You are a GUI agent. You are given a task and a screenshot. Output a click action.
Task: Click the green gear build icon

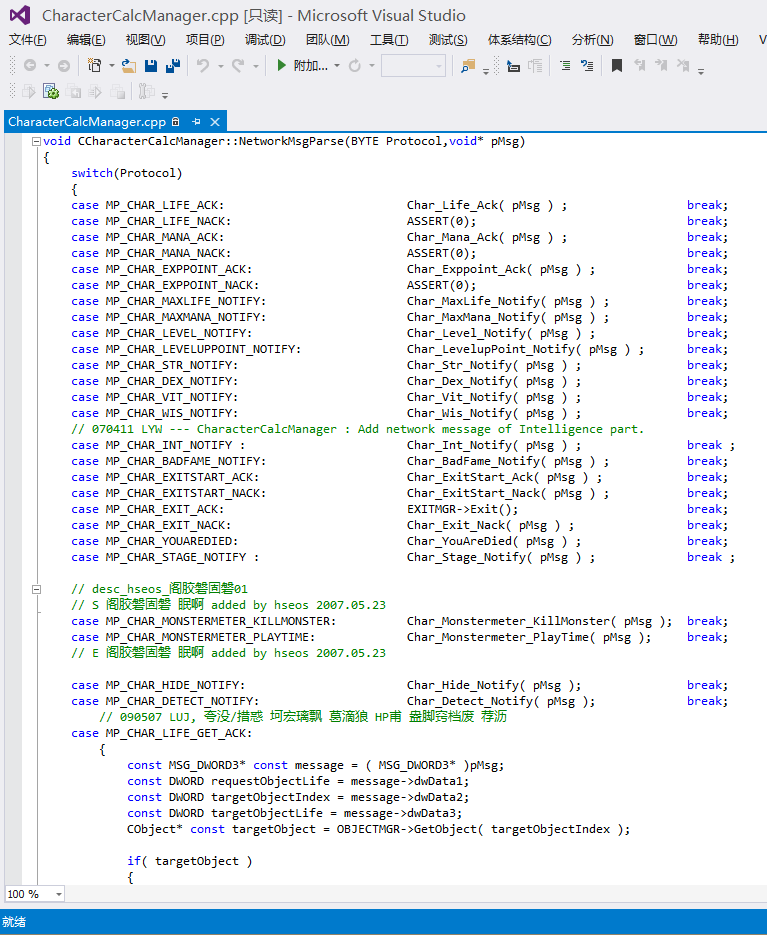coord(51,92)
